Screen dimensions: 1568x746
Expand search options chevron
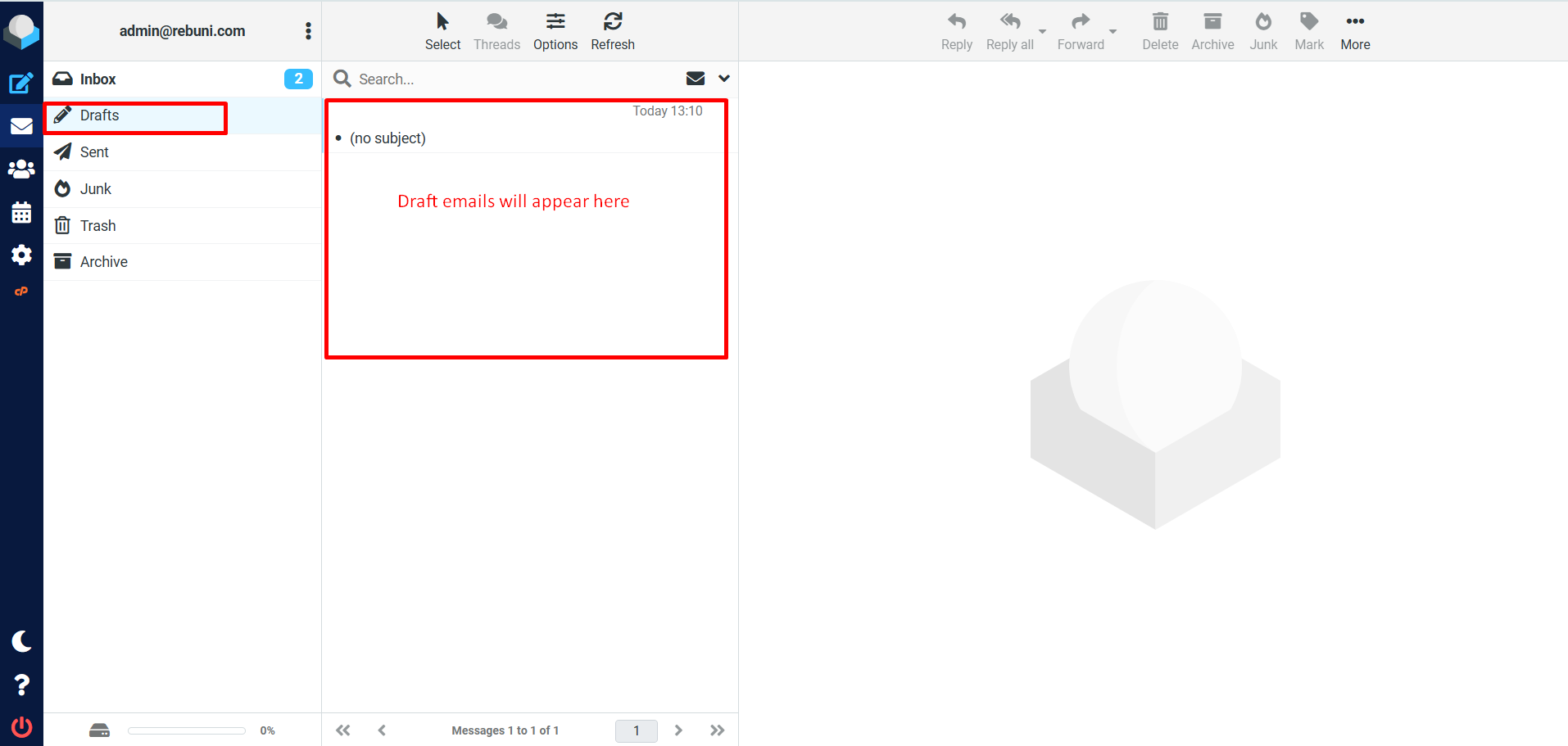(724, 79)
